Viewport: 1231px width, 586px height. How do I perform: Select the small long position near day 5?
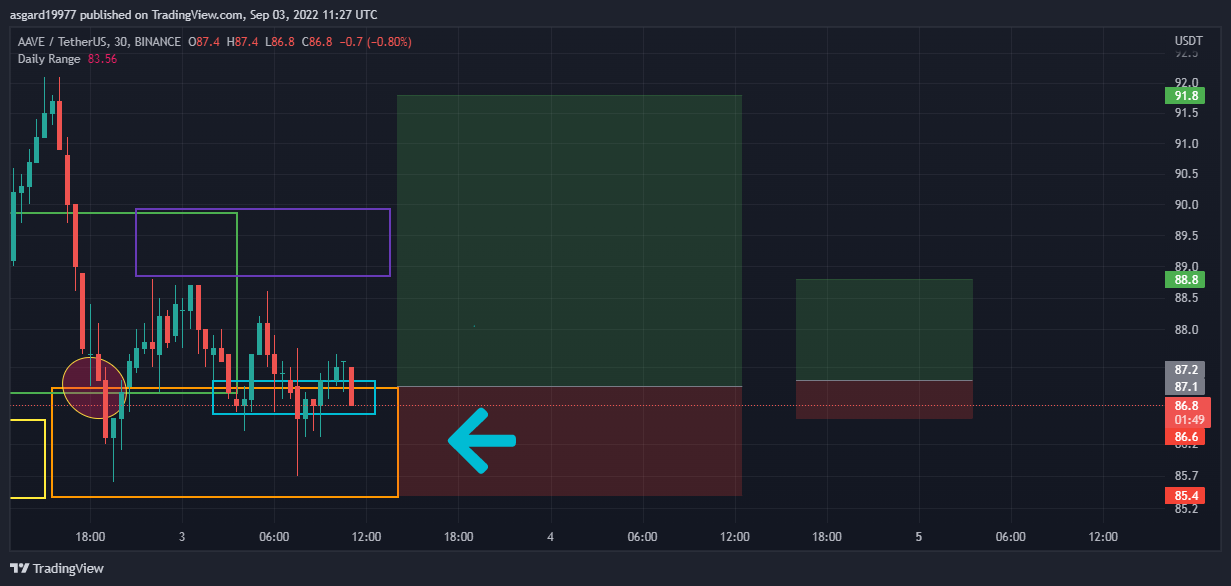pyautogui.click(x=884, y=349)
